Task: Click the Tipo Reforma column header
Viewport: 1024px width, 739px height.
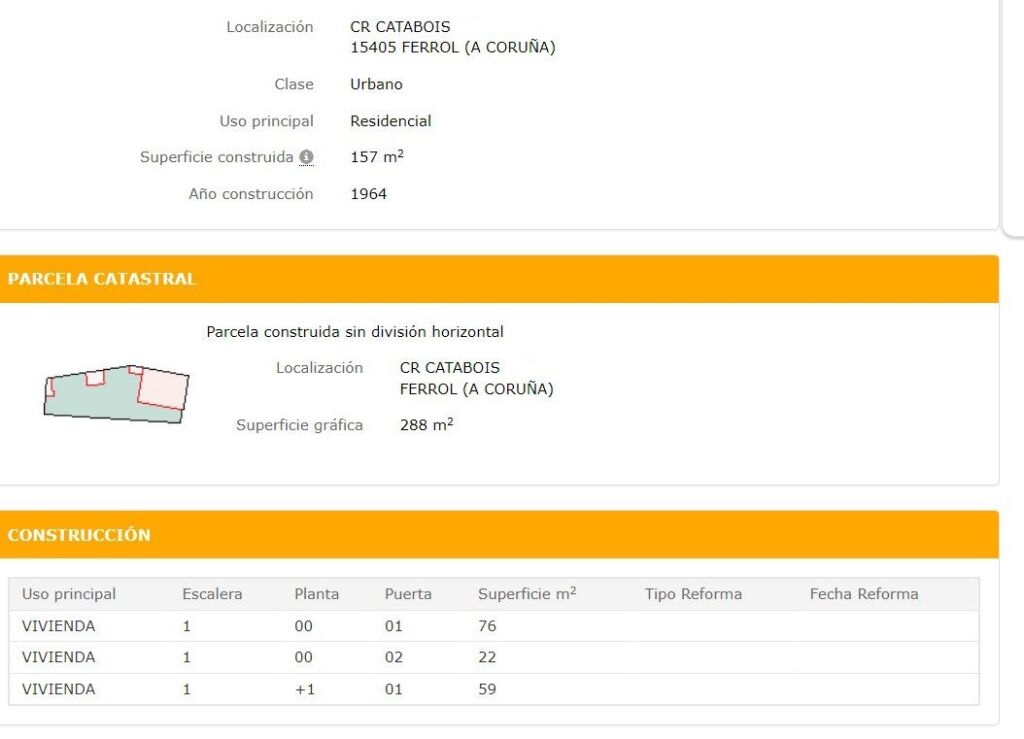Action: click(x=694, y=593)
